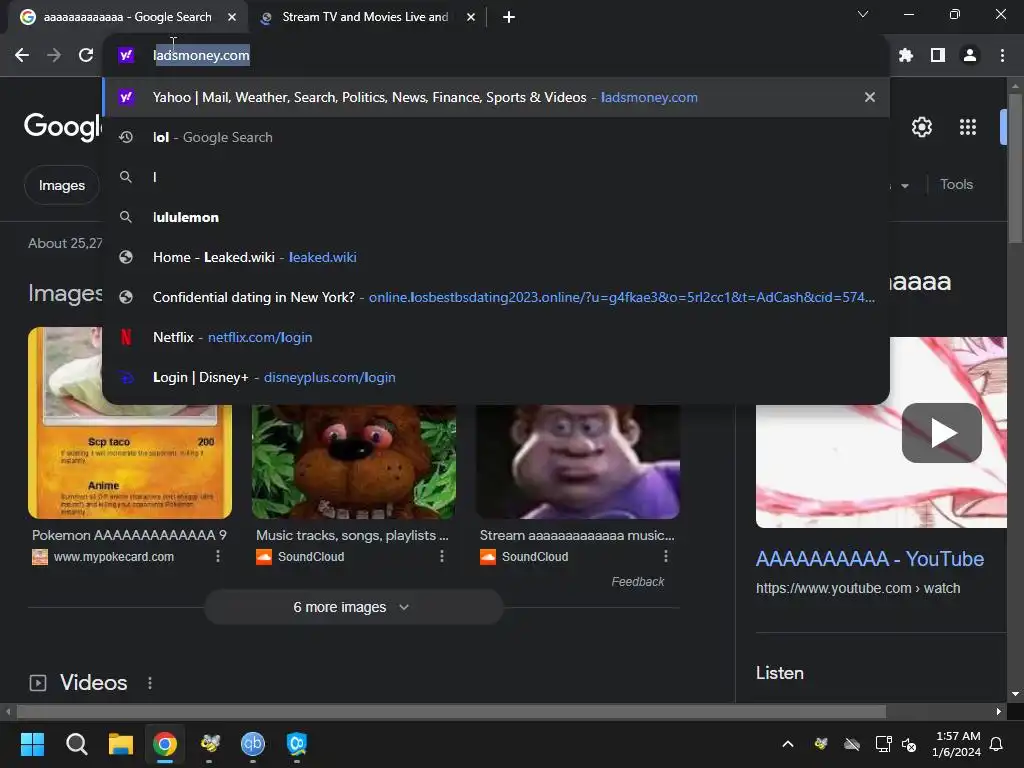Open File Explorer from the taskbar

pyautogui.click(x=121, y=744)
